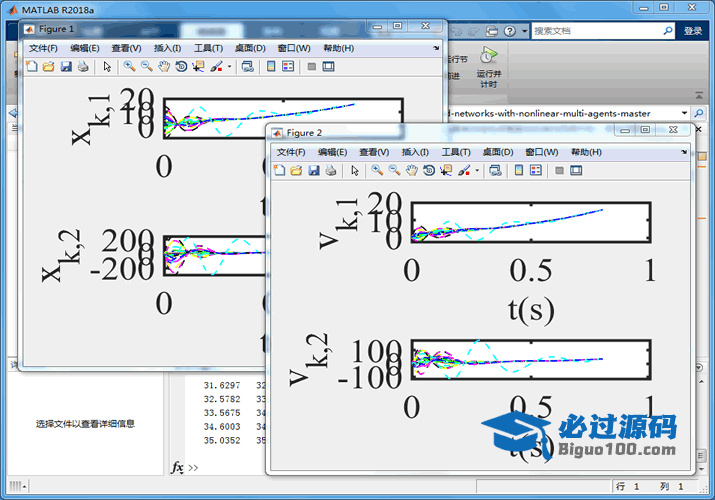Open 文件(F) menu in Figure 1

(43, 48)
